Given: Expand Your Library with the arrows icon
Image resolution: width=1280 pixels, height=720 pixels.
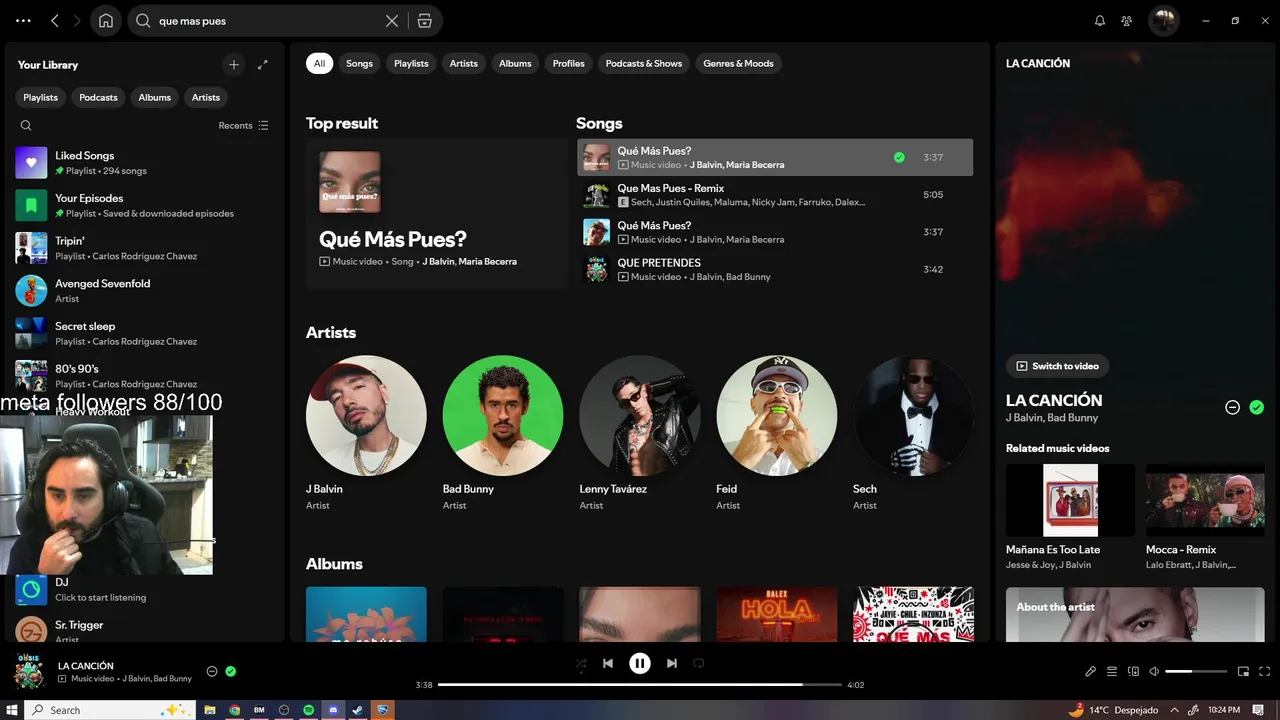Looking at the screenshot, I should pos(263,65).
